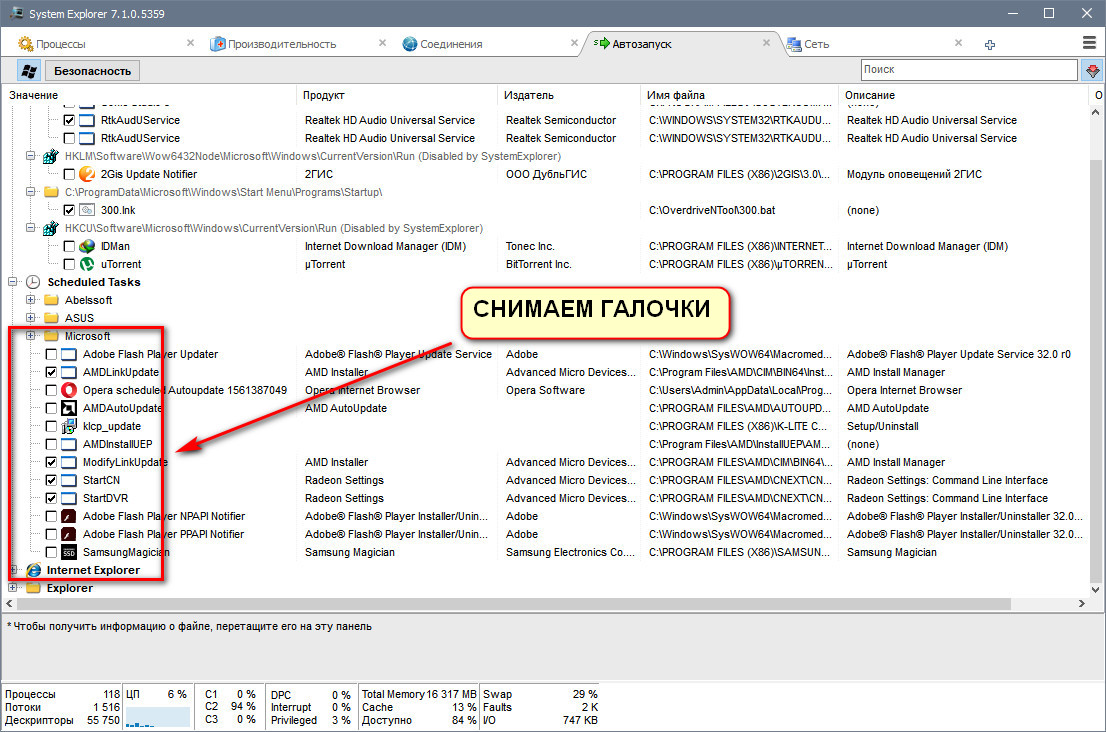Click the AMDAutoUpdate icon

[x=68, y=408]
